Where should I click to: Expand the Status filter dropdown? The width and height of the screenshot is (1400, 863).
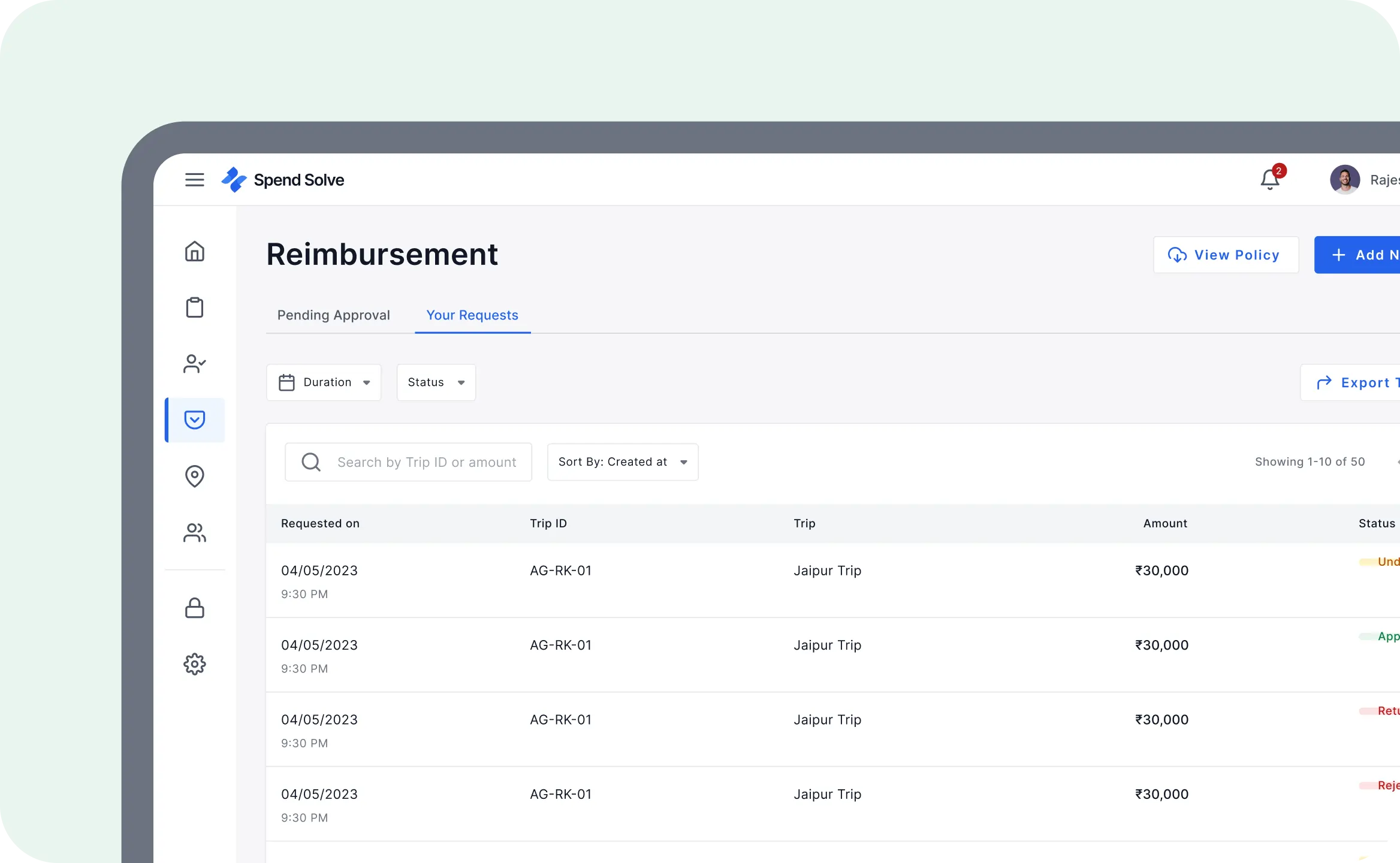point(436,382)
